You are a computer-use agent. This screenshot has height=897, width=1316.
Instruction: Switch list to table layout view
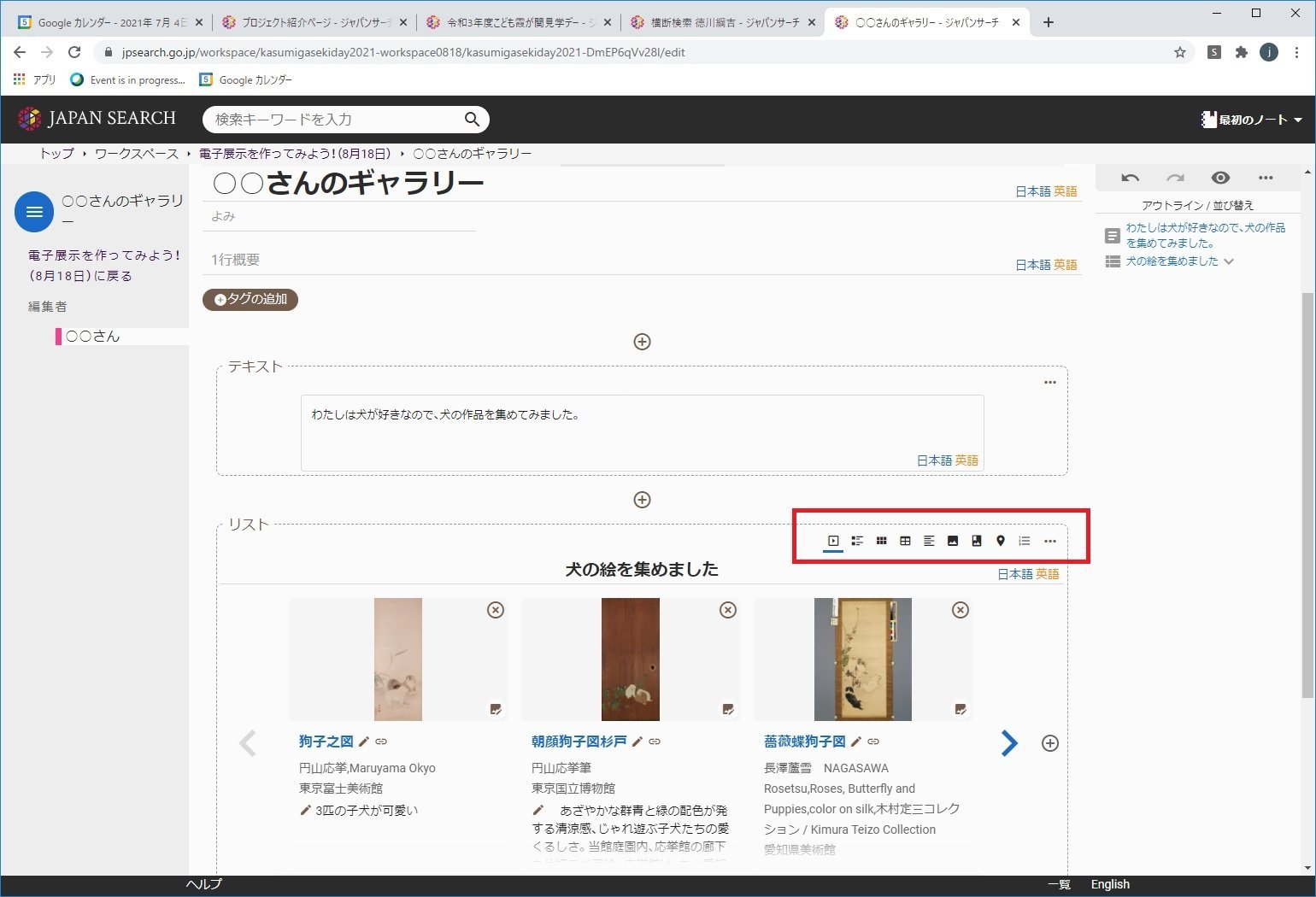[x=905, y=541]
